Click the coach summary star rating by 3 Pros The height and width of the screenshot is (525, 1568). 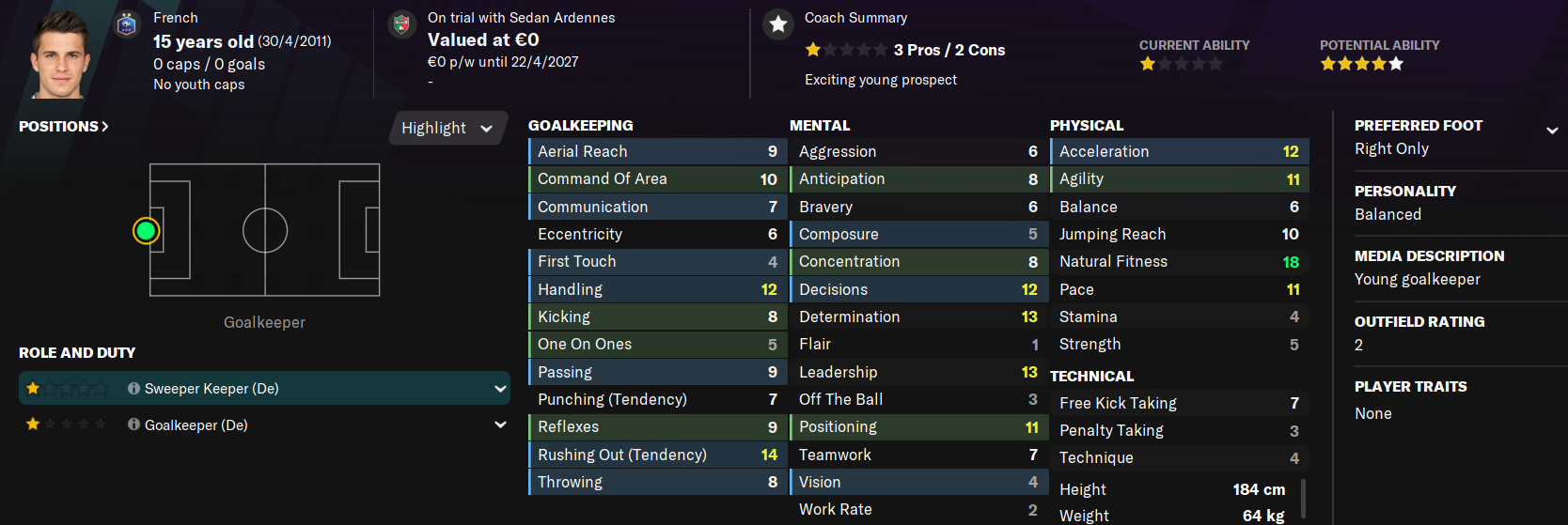click(x=845, y=50)
